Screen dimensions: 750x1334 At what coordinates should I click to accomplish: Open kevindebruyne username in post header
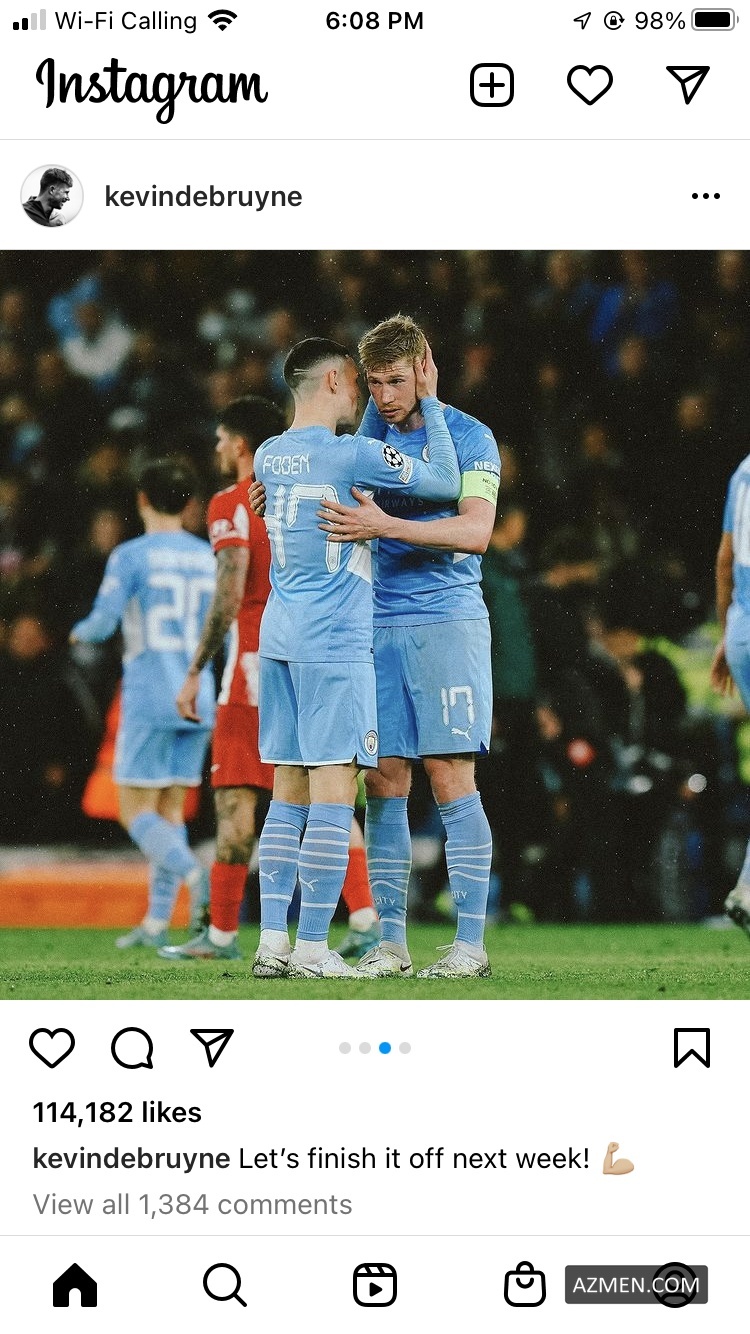point(203,196)
